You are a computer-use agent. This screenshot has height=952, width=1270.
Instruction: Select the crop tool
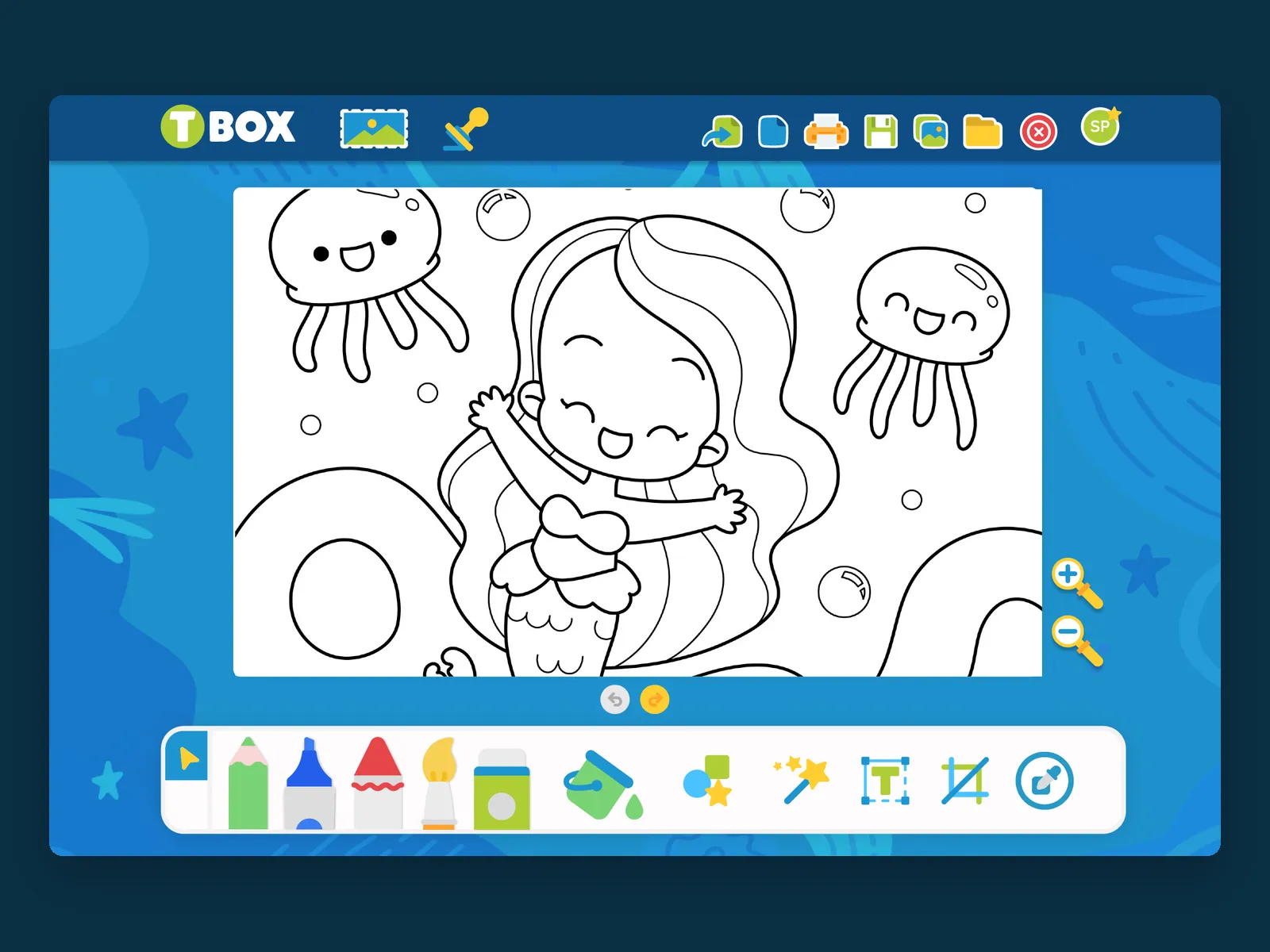[965, 781]
